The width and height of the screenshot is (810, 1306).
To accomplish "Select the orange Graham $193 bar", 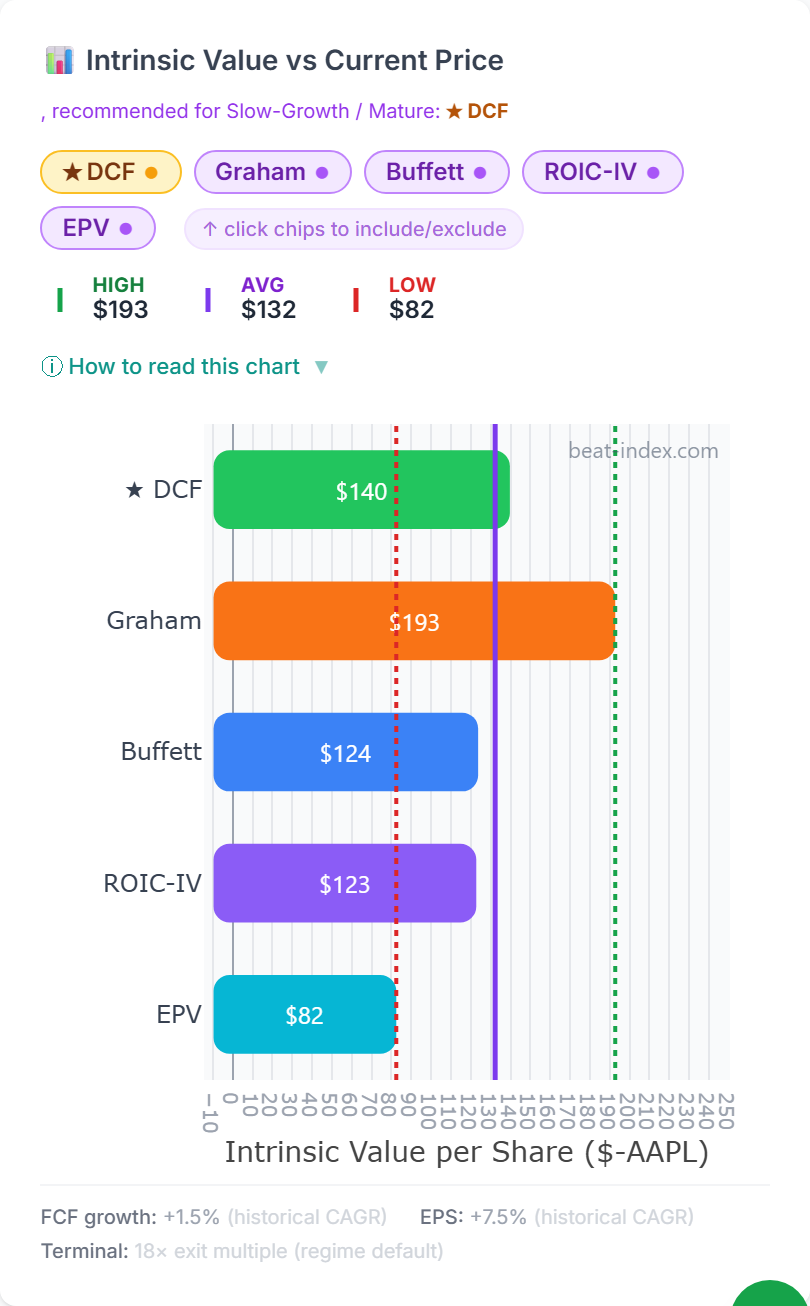I will (x=414, y=621).
